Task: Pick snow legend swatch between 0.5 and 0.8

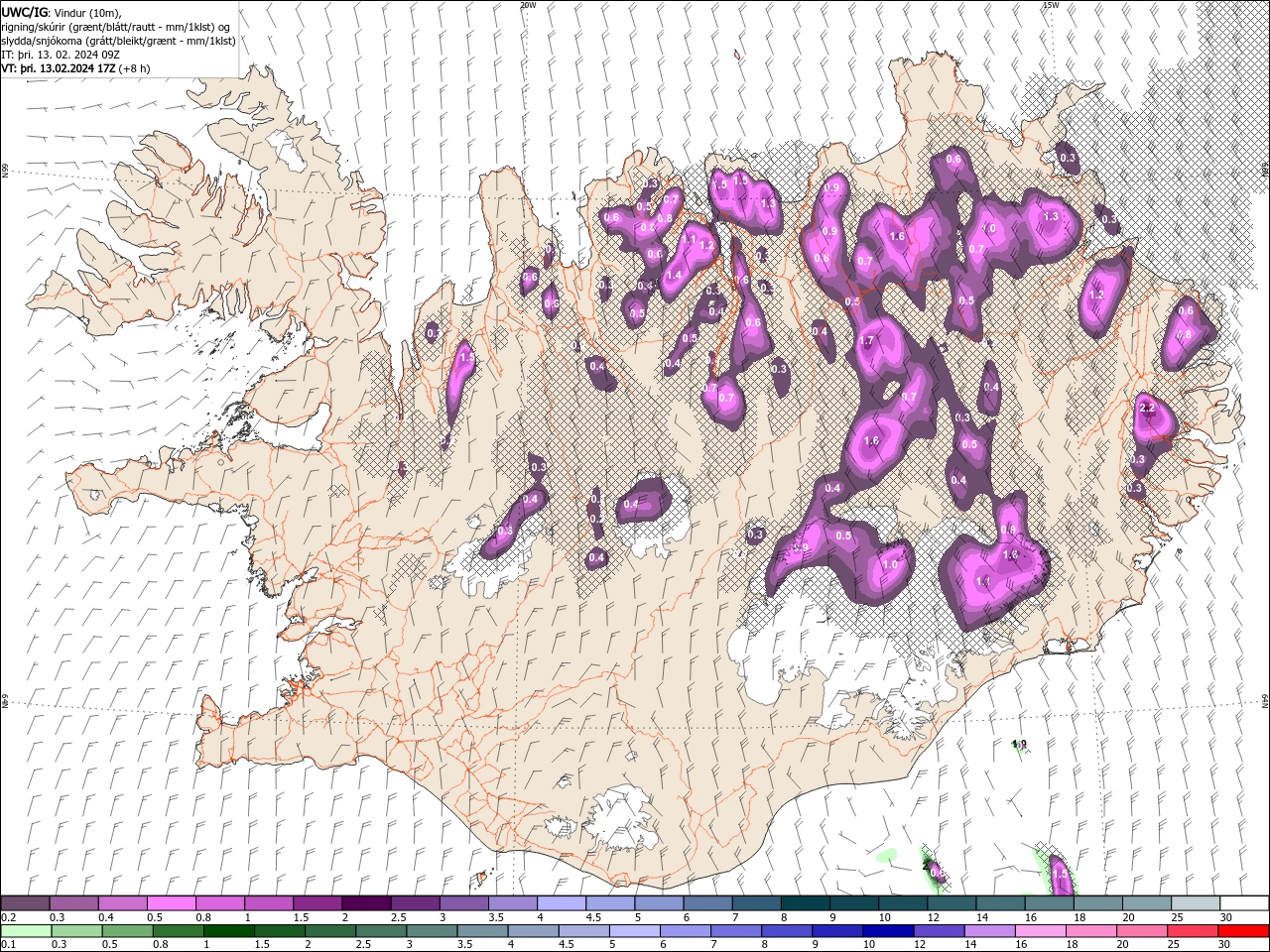Action: (x=171, y=903)
